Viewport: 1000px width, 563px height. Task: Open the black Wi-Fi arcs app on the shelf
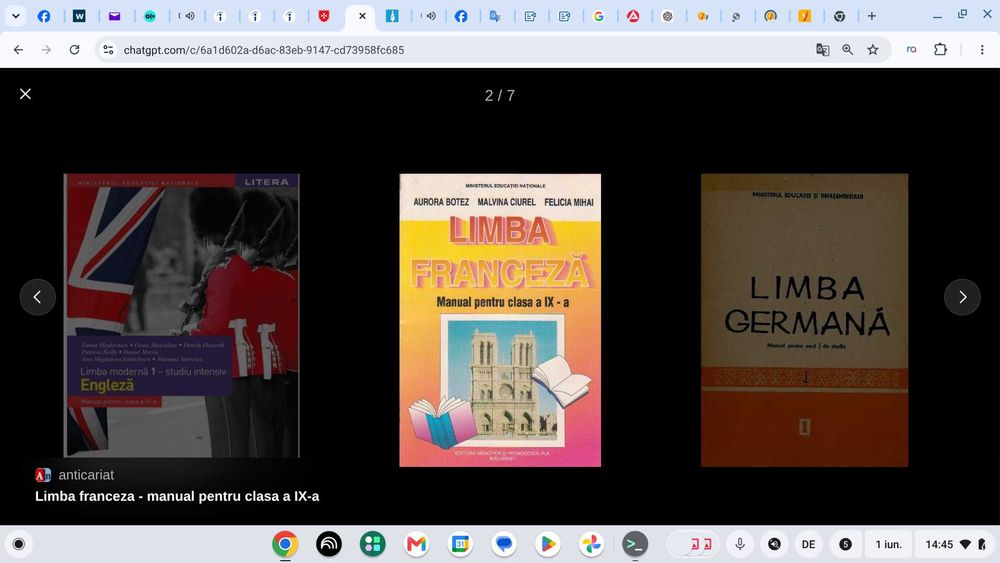[329, 544]
